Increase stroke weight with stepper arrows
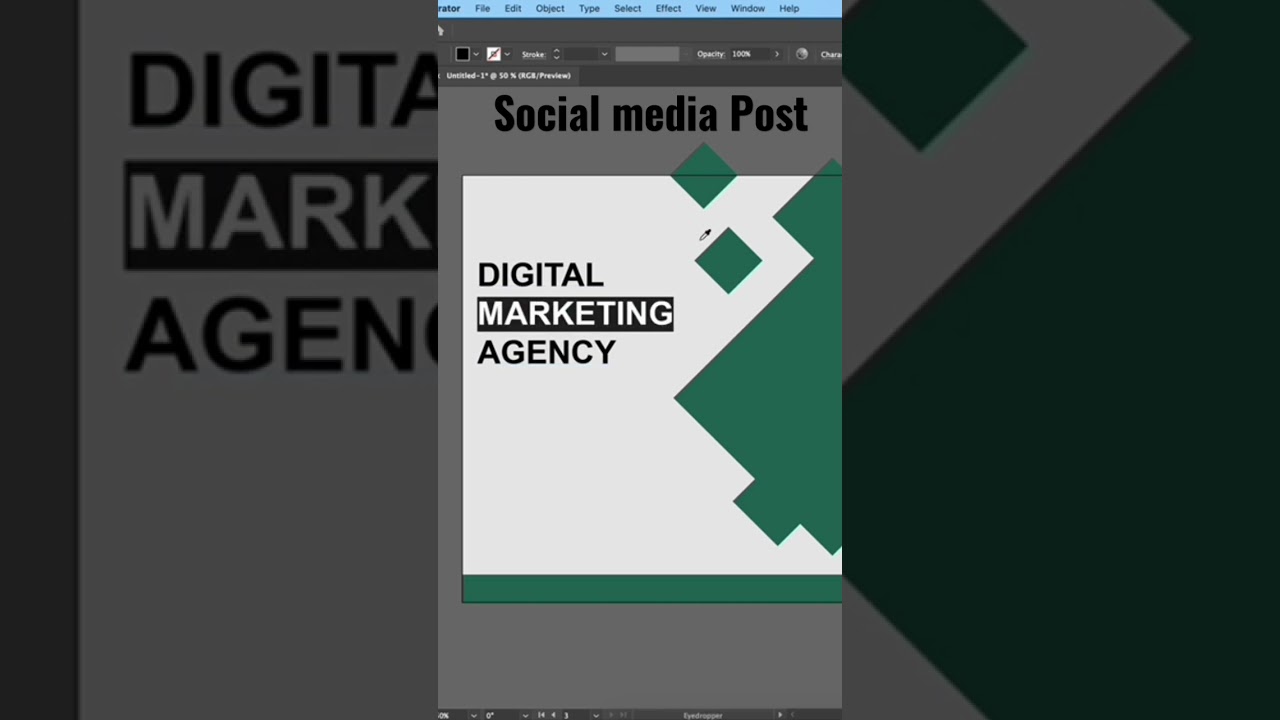Image resolution: width=1280 pixels, height=720 pixels. [556, 51]
